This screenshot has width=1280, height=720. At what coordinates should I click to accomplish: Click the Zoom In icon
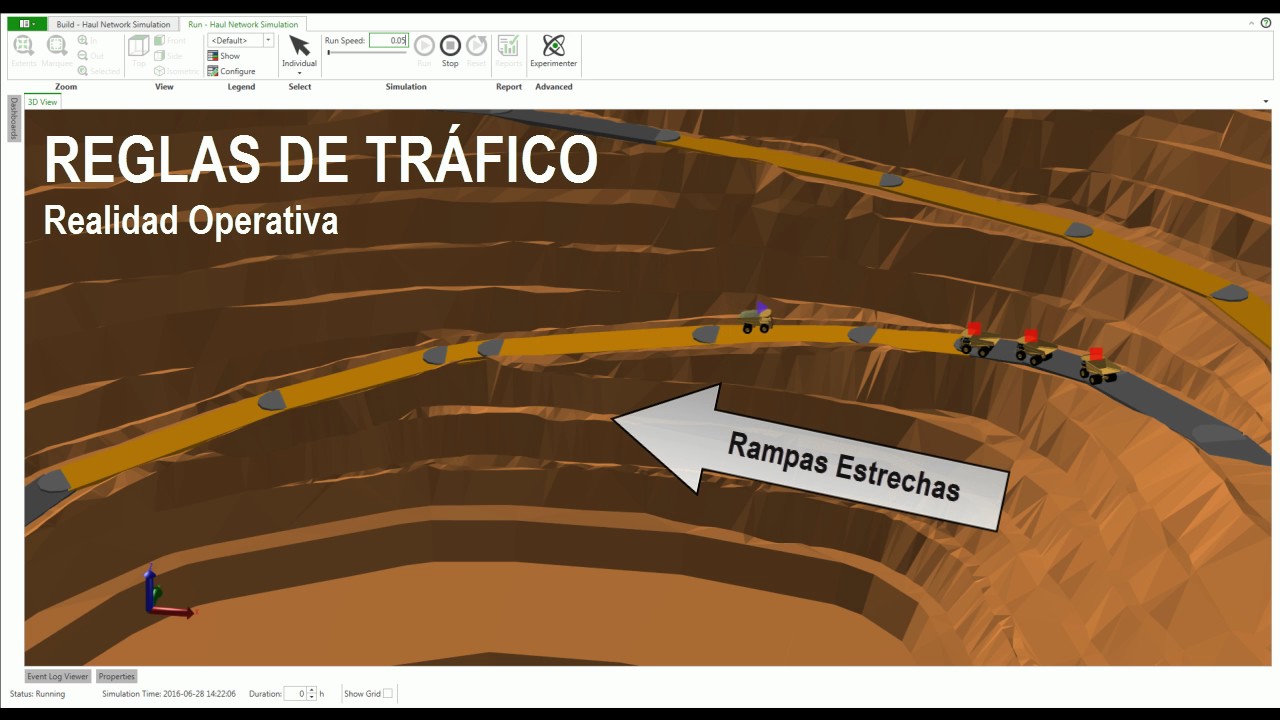coord(84,41)
